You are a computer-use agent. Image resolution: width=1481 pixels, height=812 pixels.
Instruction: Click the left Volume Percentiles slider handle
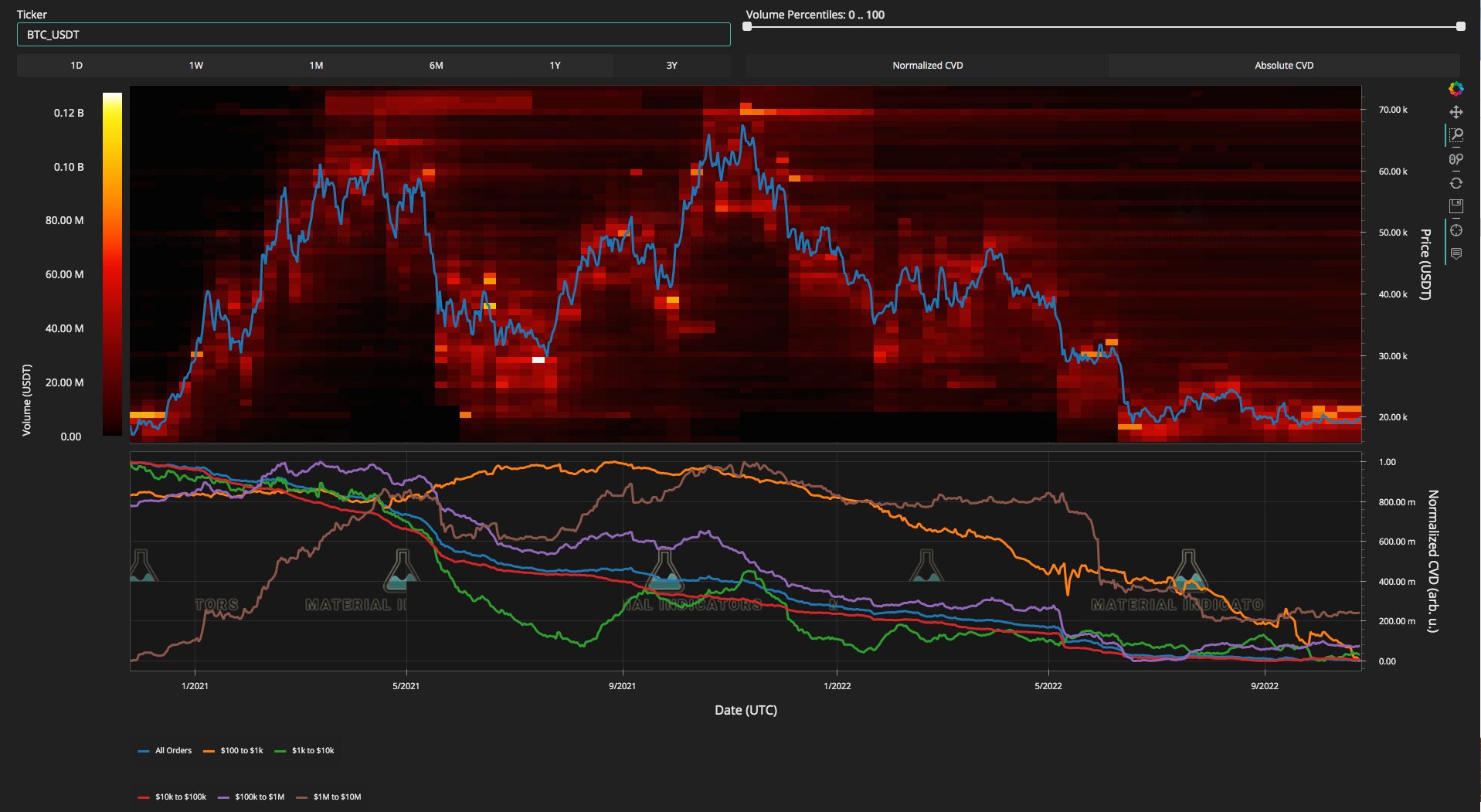747,26
